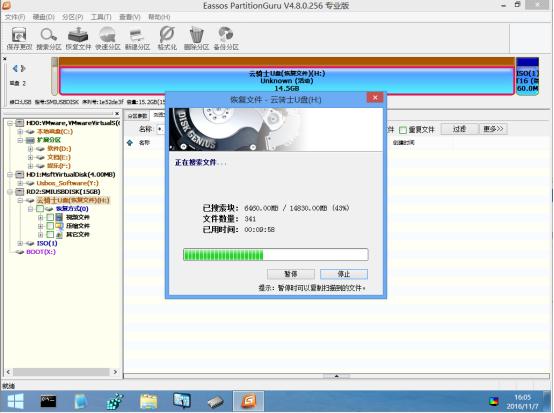
Task: Open the 工具(T) menu
Action: 101,17
